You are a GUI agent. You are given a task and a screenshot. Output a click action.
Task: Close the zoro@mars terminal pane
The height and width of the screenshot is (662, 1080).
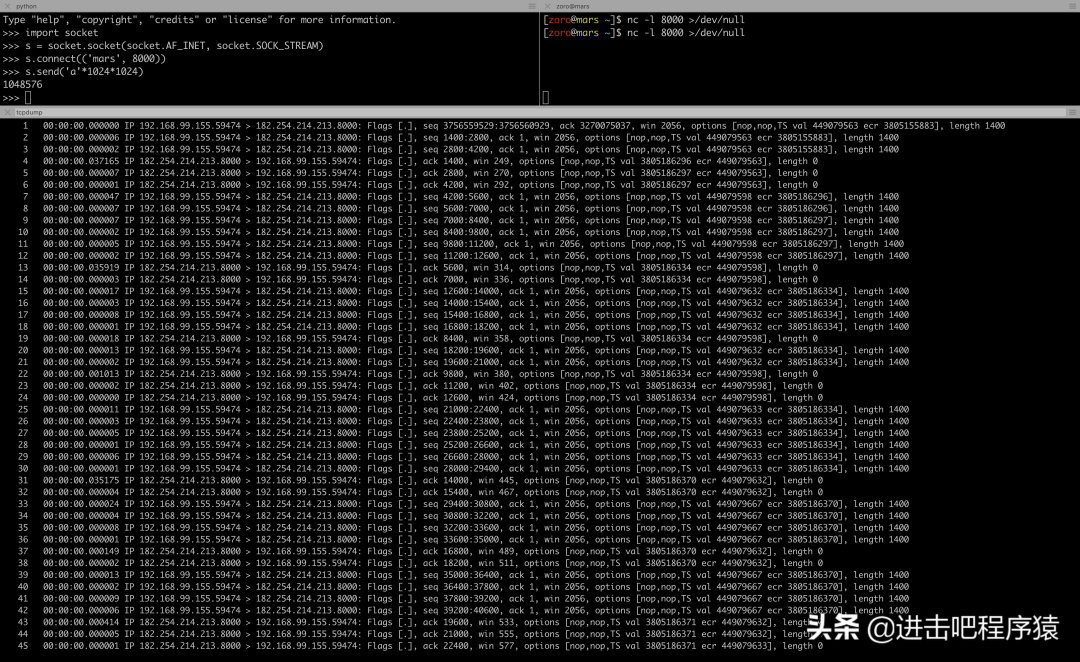click(546, 6)
